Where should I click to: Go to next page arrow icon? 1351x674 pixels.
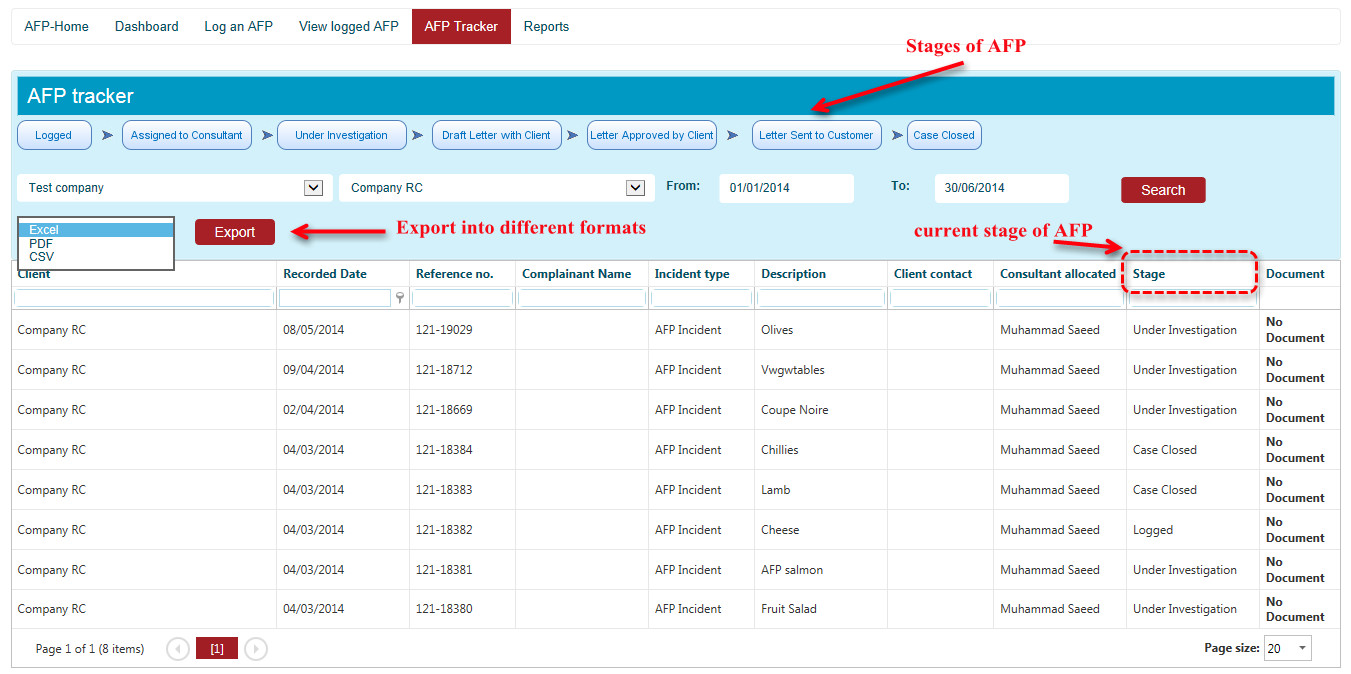click(x=256, y=649)
